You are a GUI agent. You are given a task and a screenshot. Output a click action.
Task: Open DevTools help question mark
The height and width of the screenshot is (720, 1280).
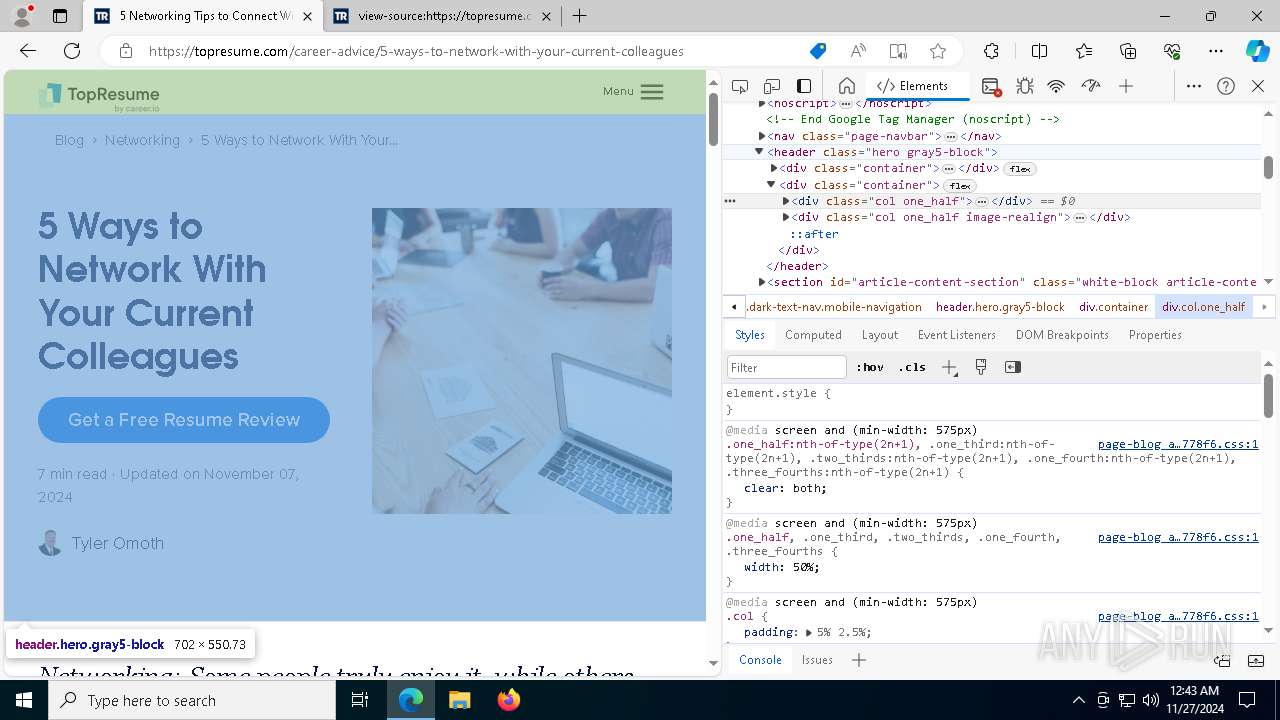click(1226, 86)
